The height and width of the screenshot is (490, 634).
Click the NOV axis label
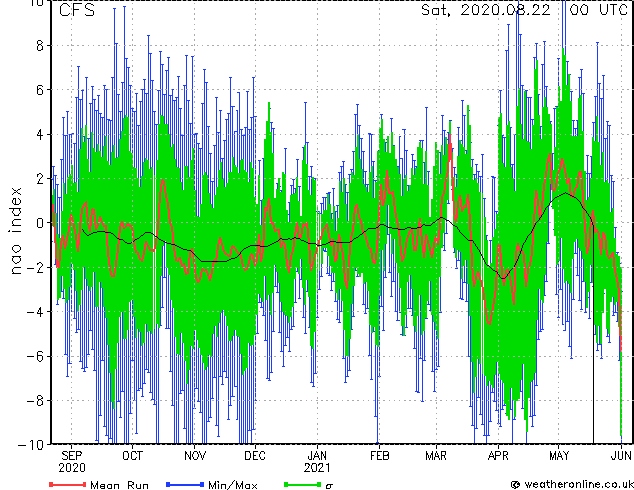coord(195,456)
